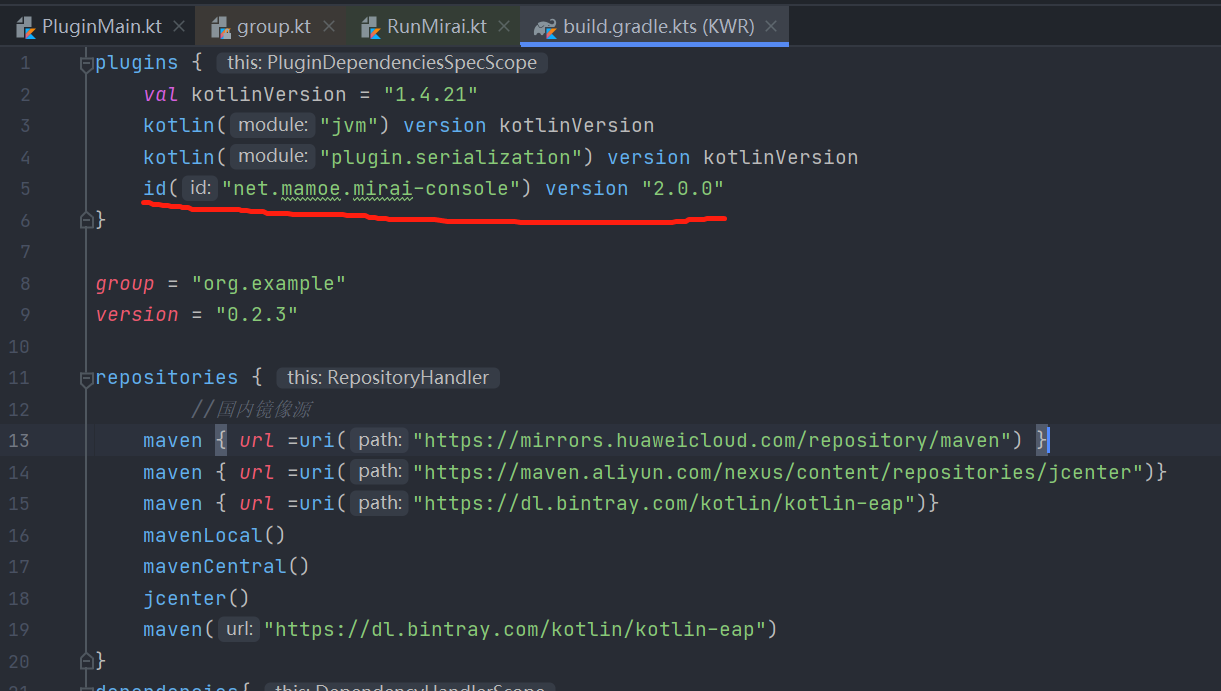Place cursor in the "1.4.21" string
Image resolution: width=1221 pixels, height=691 pixels.
tap(431, 94)
